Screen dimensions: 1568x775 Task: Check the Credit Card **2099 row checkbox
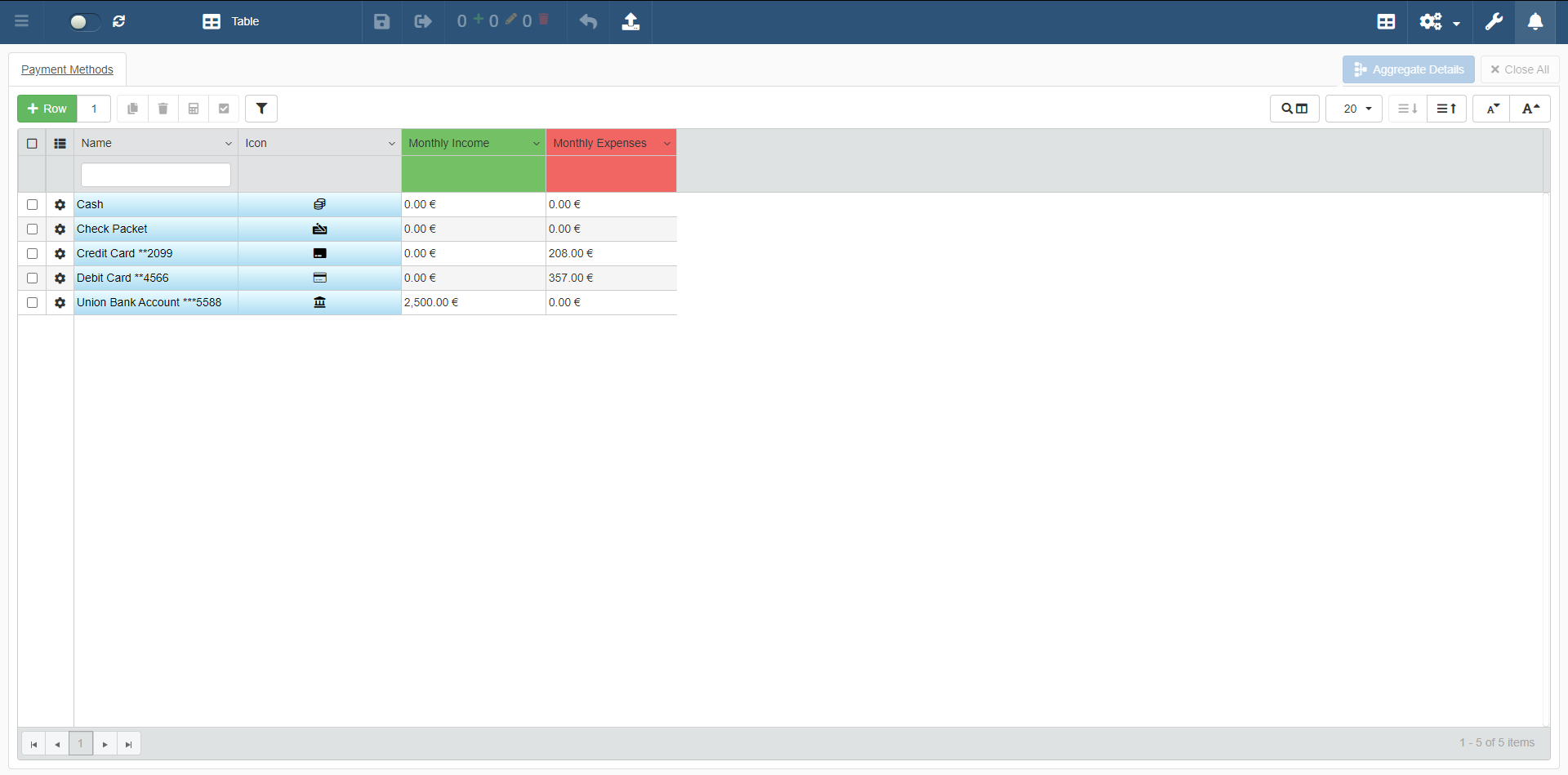point(32,254)
